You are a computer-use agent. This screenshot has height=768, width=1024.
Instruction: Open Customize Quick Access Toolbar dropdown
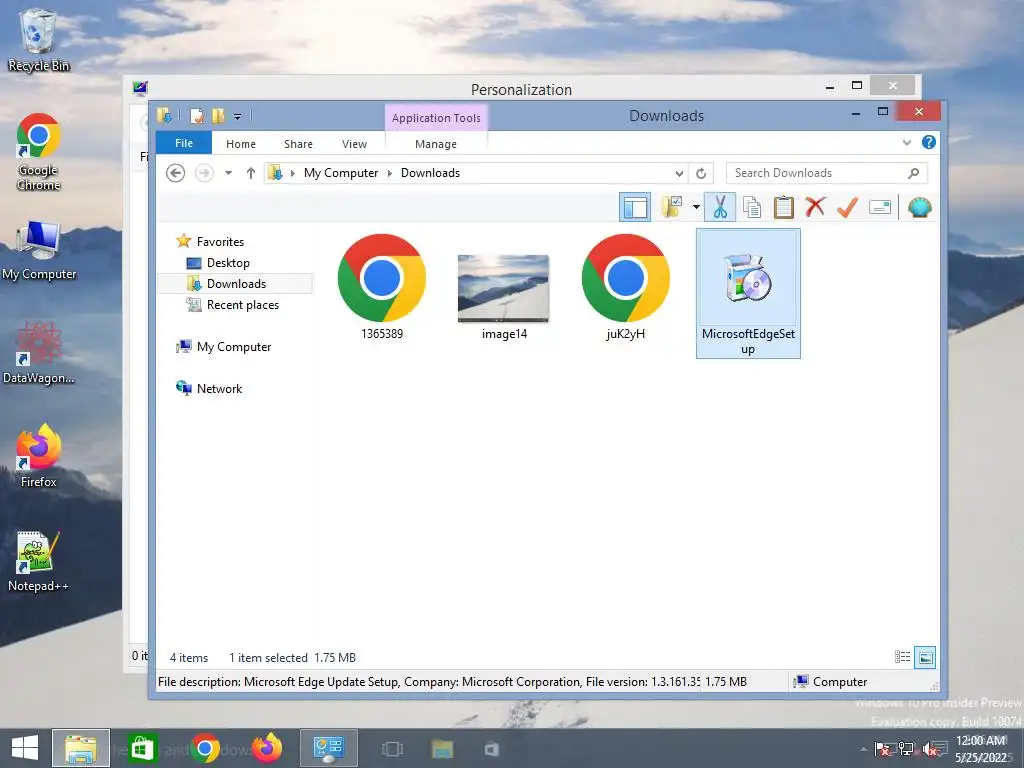238,117
